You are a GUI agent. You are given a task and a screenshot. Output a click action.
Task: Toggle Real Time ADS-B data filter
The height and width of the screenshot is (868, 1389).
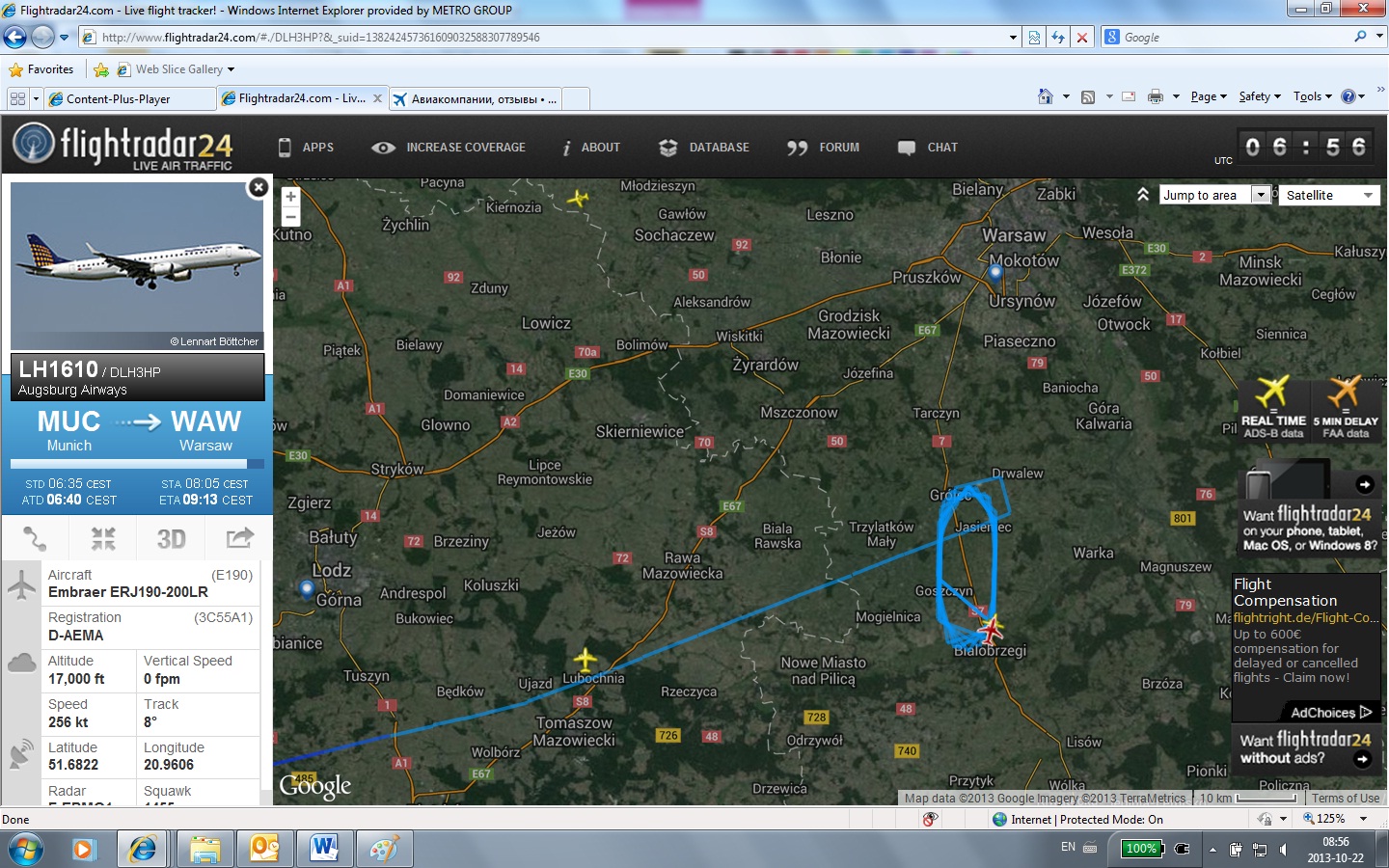(x=1273, y=408)
